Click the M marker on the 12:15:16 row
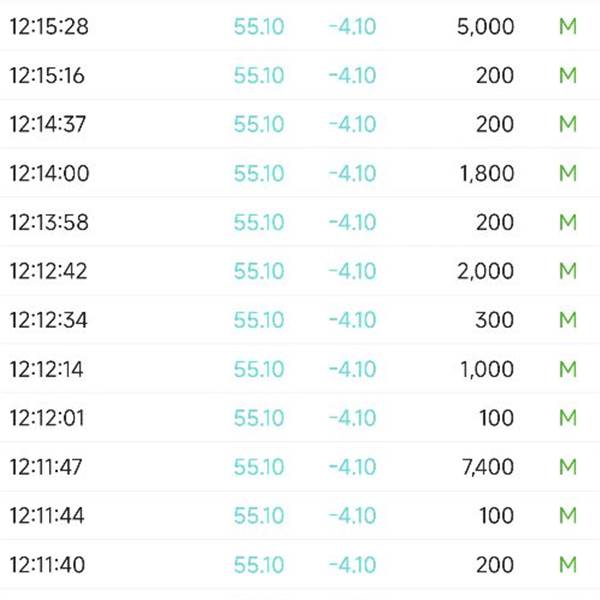The image size is (600, 600). pyautogui.click(x=568, y=76)
